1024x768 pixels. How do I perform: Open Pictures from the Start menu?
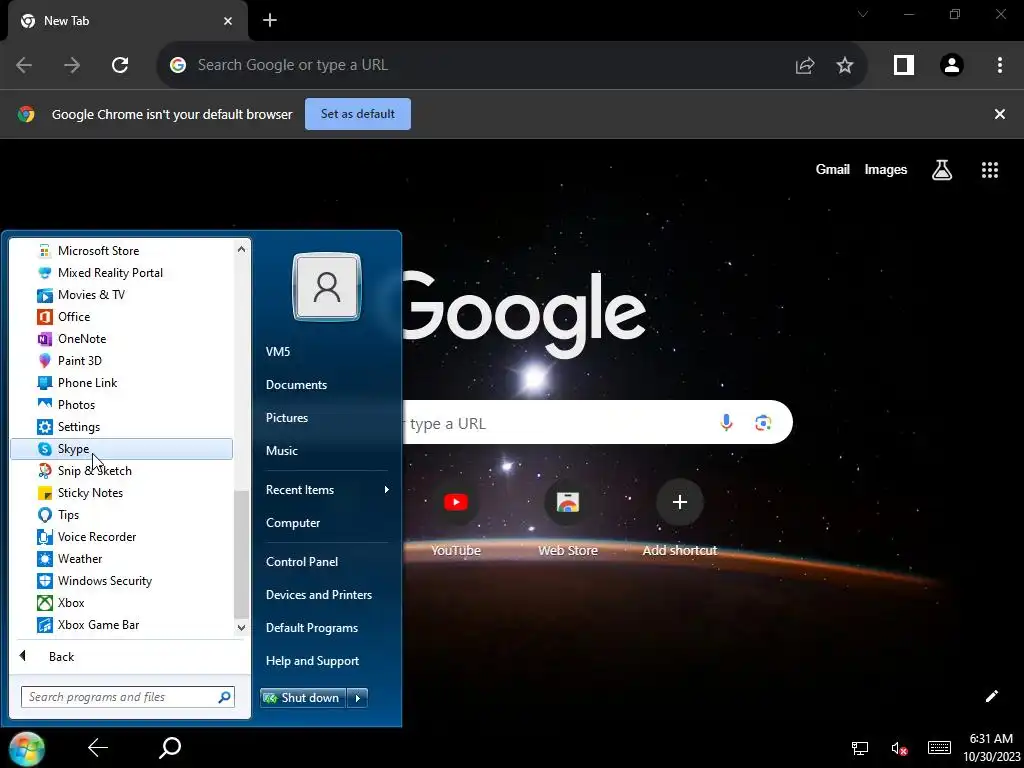pos(287,418)
